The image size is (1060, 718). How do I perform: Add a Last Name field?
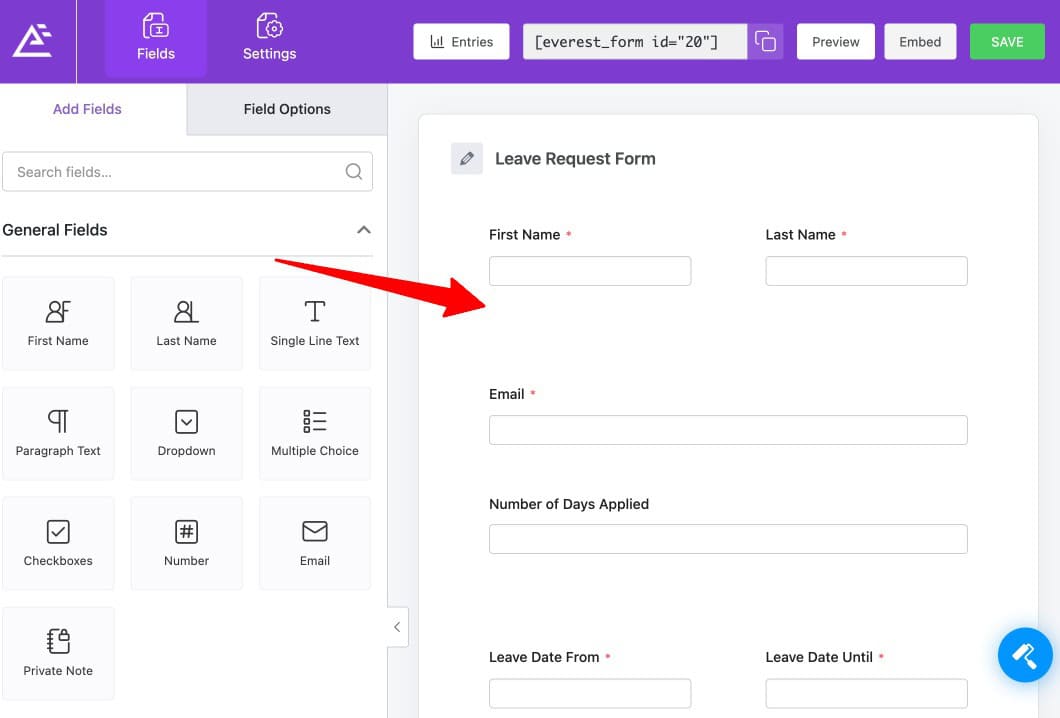tap(187, 323)
